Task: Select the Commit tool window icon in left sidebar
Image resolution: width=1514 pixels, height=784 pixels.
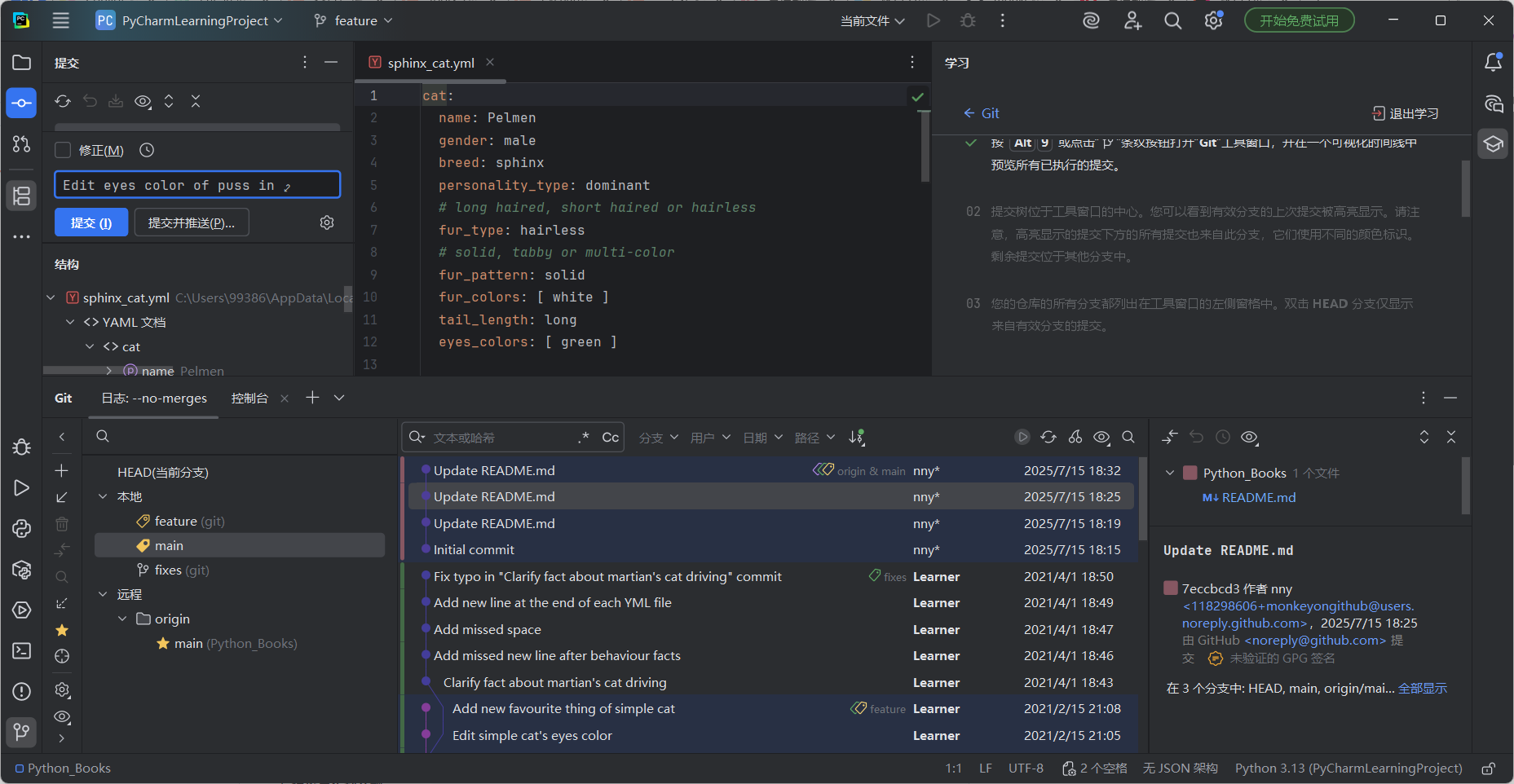Action: 21,103
